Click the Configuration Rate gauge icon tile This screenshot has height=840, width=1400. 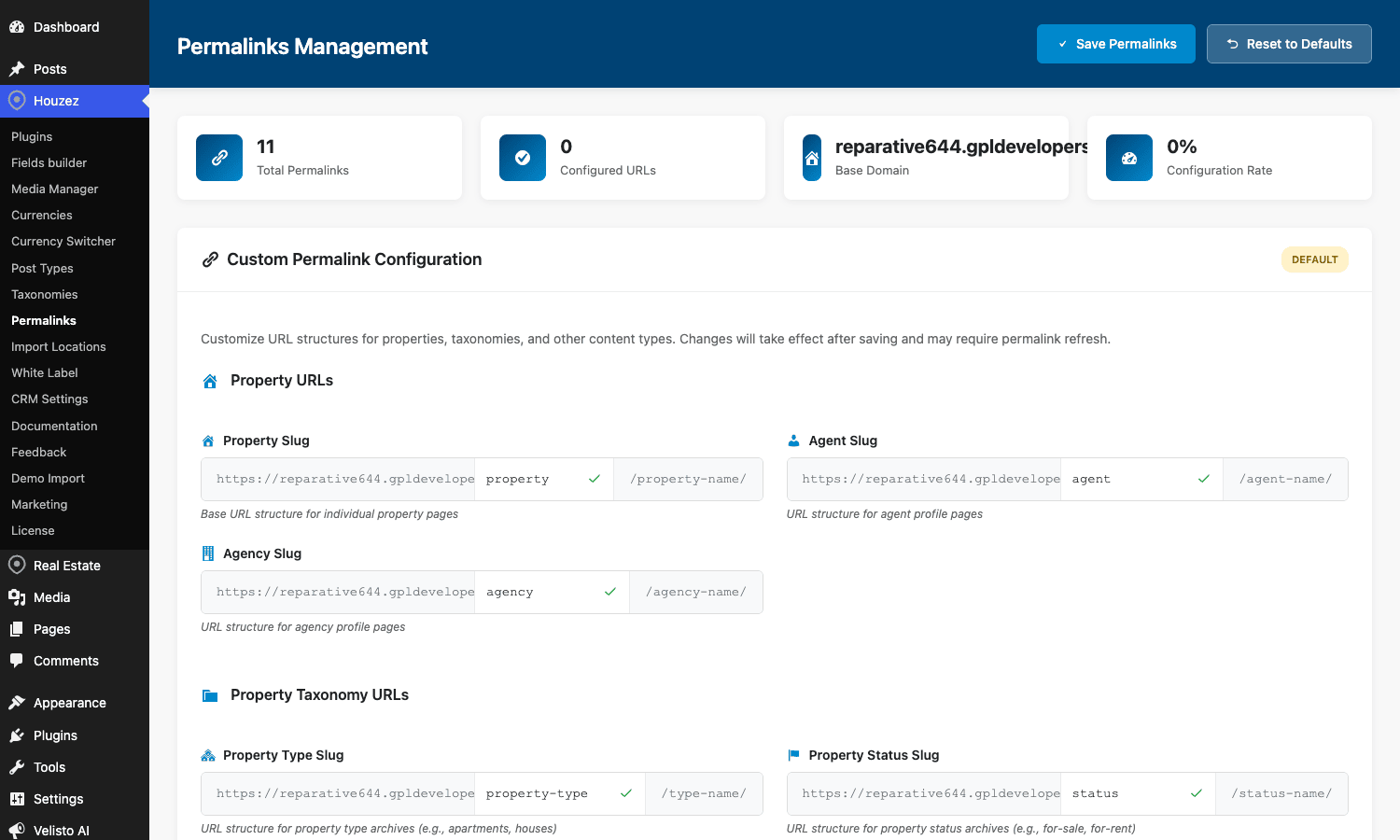click(x=1129, y=158)
